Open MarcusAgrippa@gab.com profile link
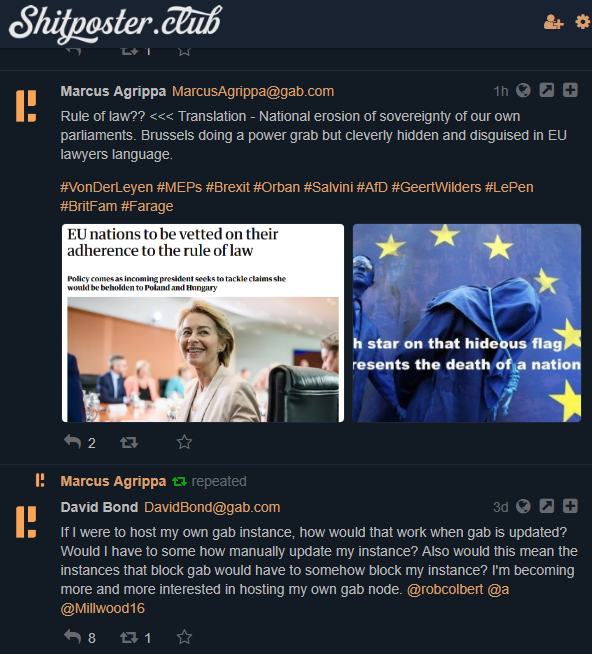The height and width of the screenshot is (654, 592). 253,91
